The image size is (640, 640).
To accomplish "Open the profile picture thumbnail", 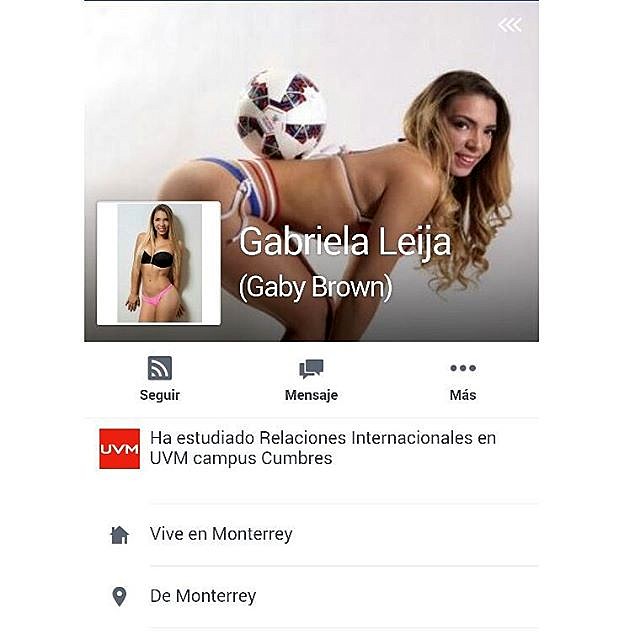I will tap(159, 263).
